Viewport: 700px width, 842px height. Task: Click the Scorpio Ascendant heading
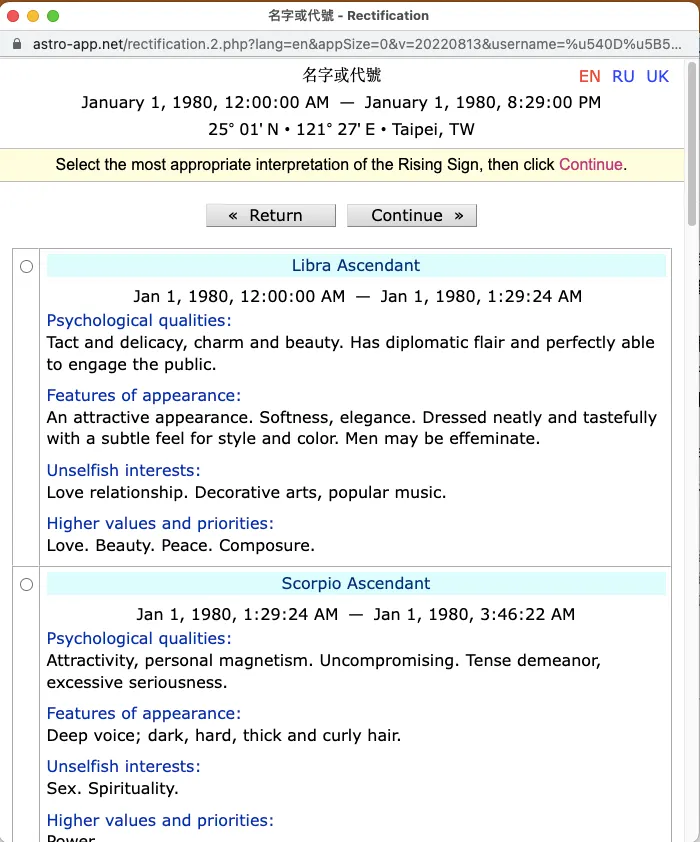356,583
